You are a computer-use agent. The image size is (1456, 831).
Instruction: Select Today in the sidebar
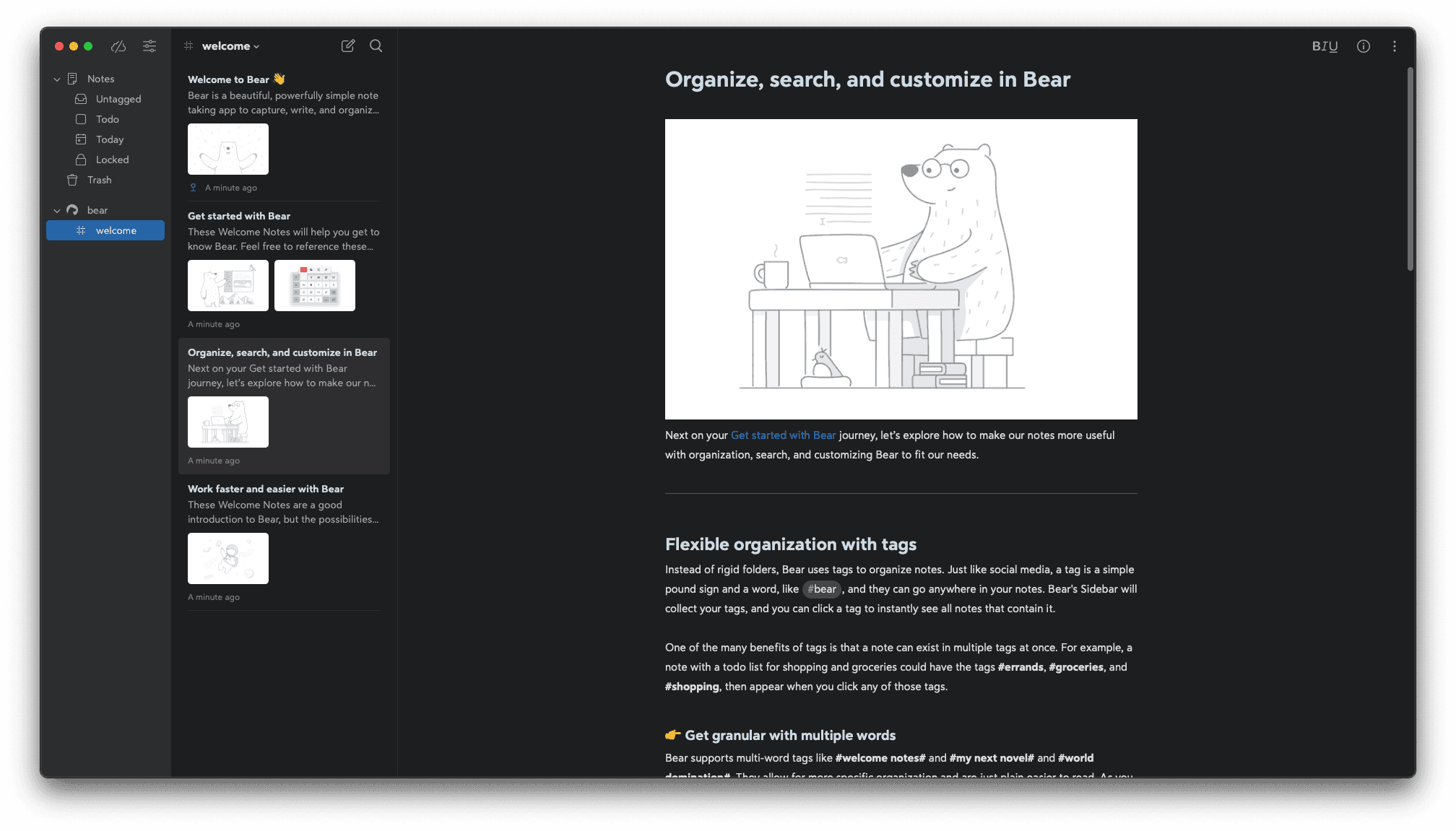coord(105,139)
